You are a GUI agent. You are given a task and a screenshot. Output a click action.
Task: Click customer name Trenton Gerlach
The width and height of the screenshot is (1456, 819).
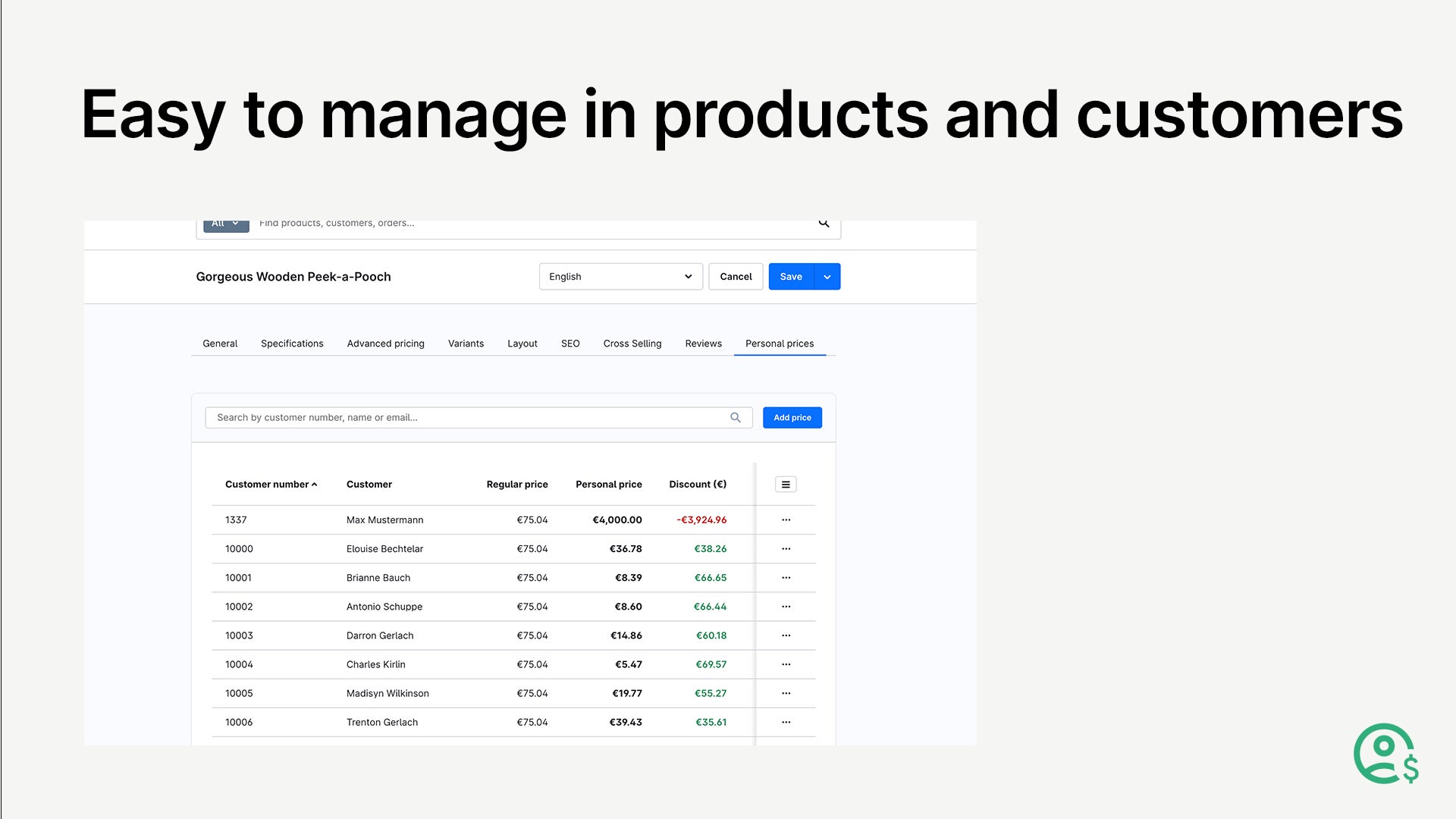coord(382,722)
